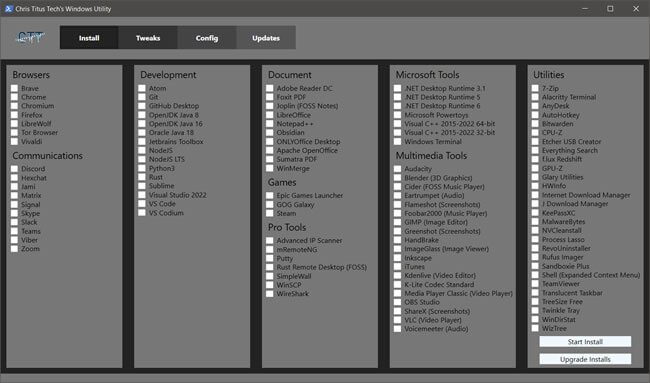This screenshot has width=650, height=383.
Task: Enable the WinDirStat checkbox
Action: click(x=535, y=320)
